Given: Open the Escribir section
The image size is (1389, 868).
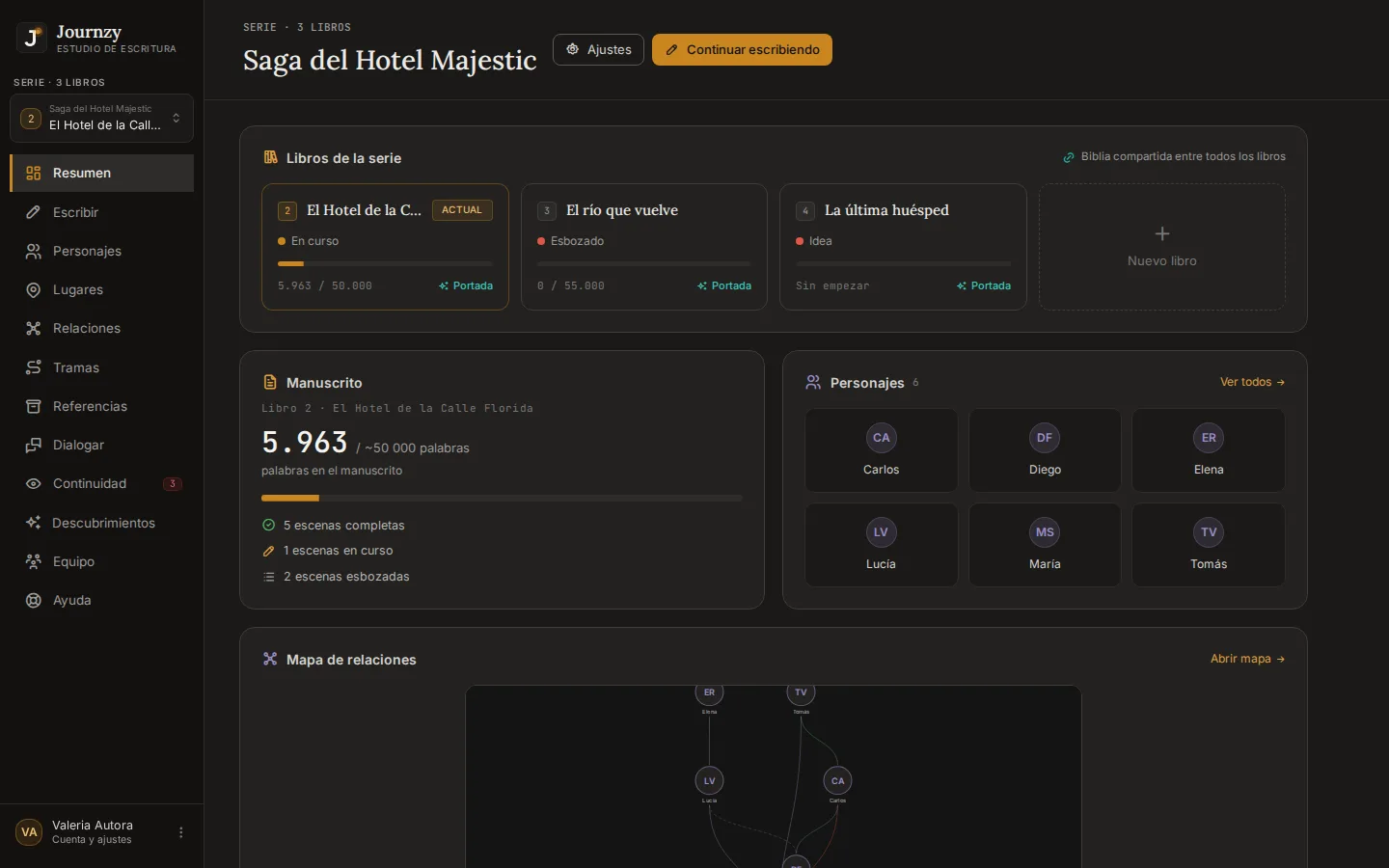Looking at the screenshot, I should point(101,212).
